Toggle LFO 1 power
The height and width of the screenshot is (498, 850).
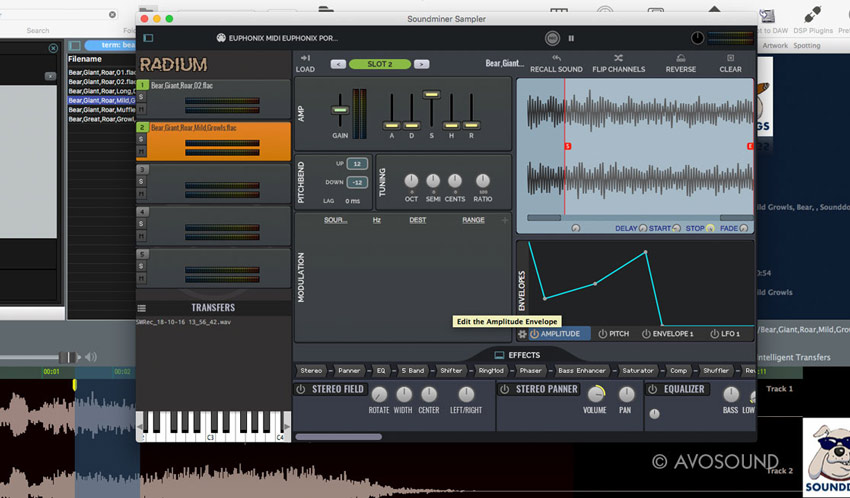tap(714, 334)
